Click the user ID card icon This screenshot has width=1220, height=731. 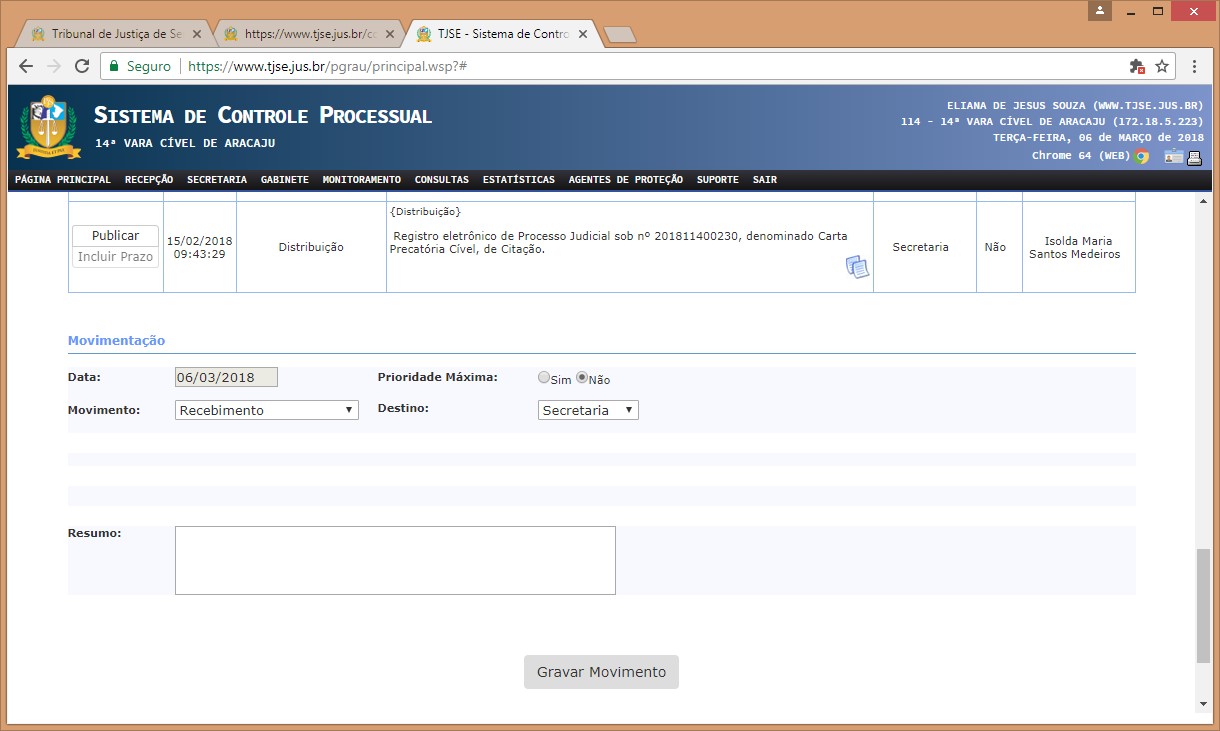1172,156
